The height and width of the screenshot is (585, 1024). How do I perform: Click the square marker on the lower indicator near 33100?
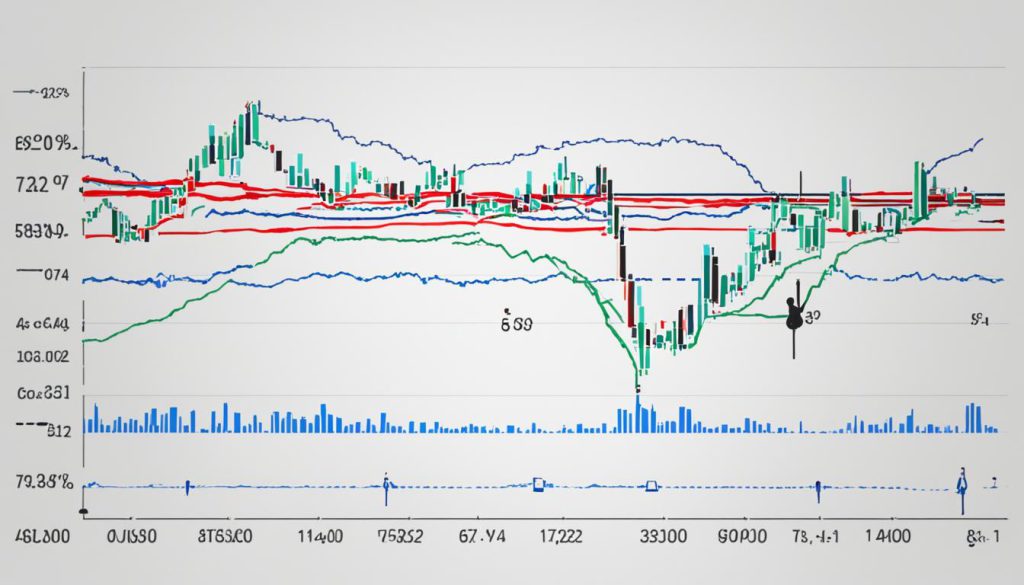tap(652, 487)
